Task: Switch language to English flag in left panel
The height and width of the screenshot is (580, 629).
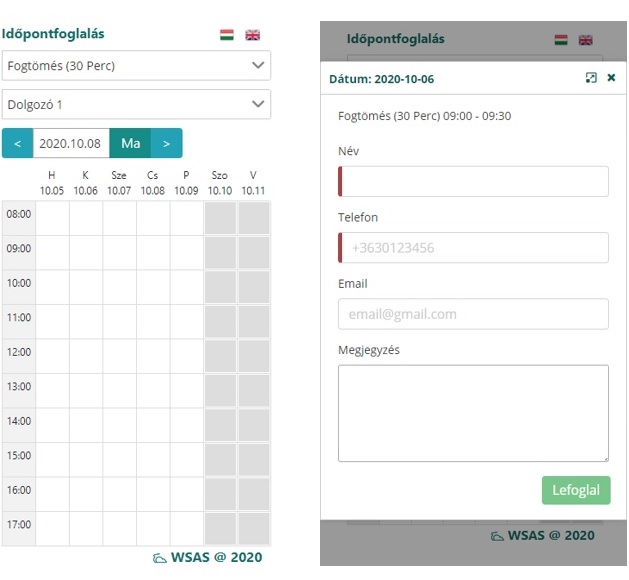Action: (253, 35)
